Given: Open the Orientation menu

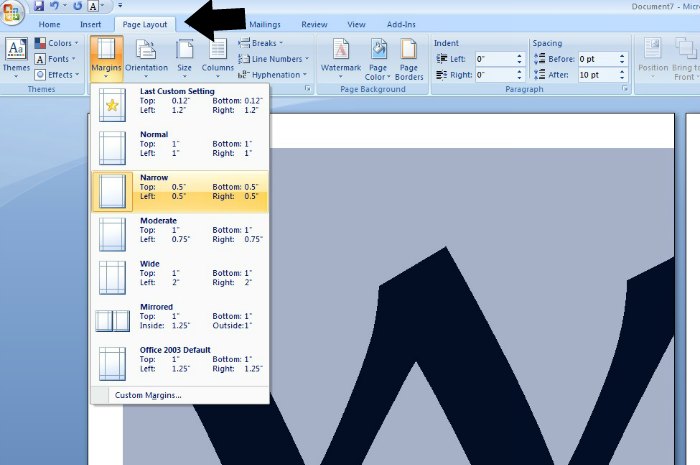Looking at the screenshot, I should point(146,58).
